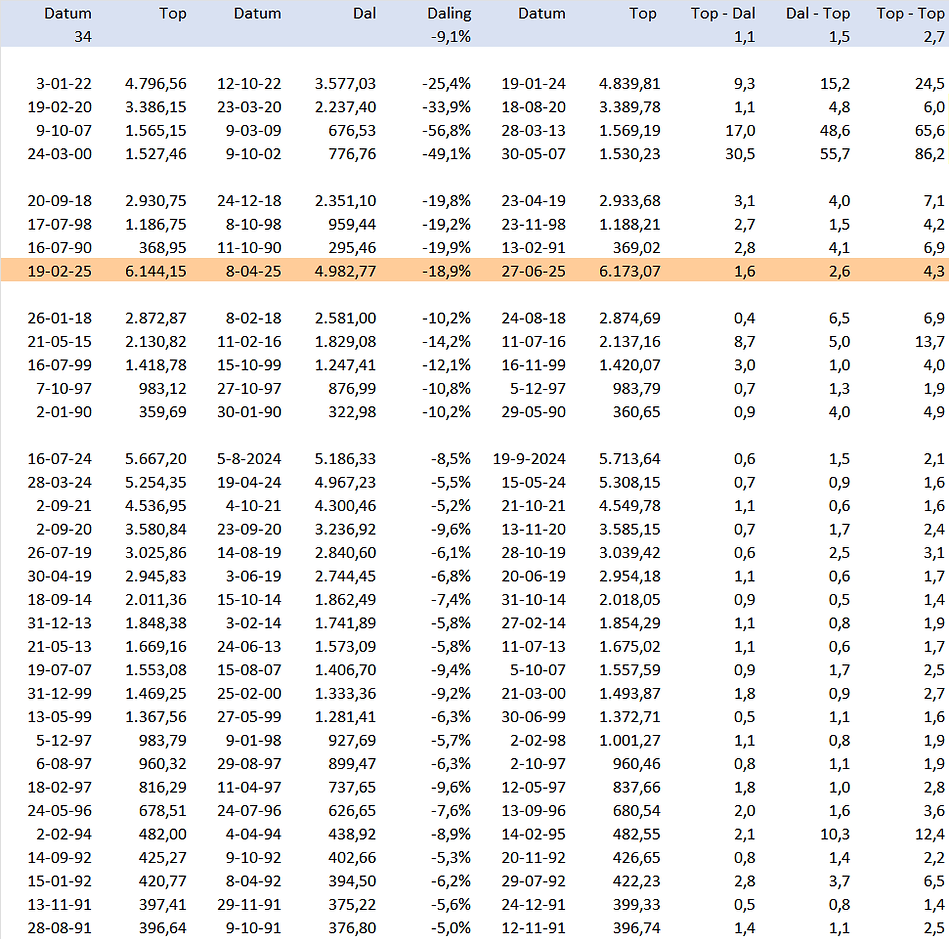Screen dimensions: 949x939
Task: Select the top value 1.848,38
Action: click(x=156, y=624)
